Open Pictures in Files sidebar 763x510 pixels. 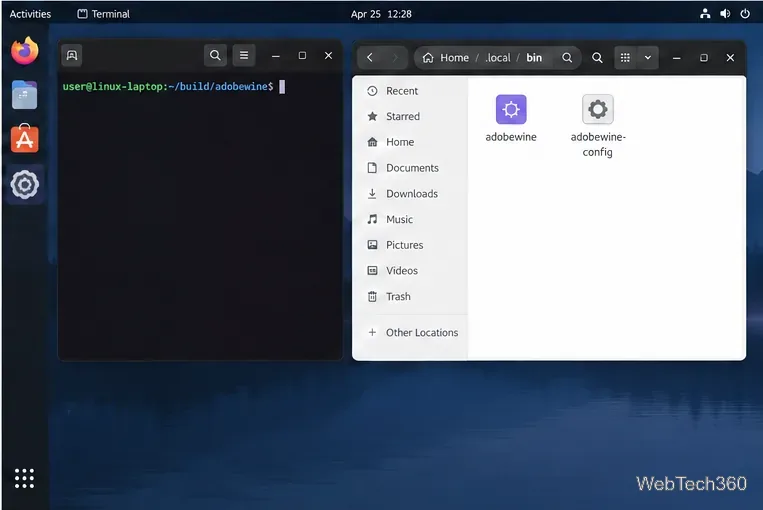click(x=410, y=245)
